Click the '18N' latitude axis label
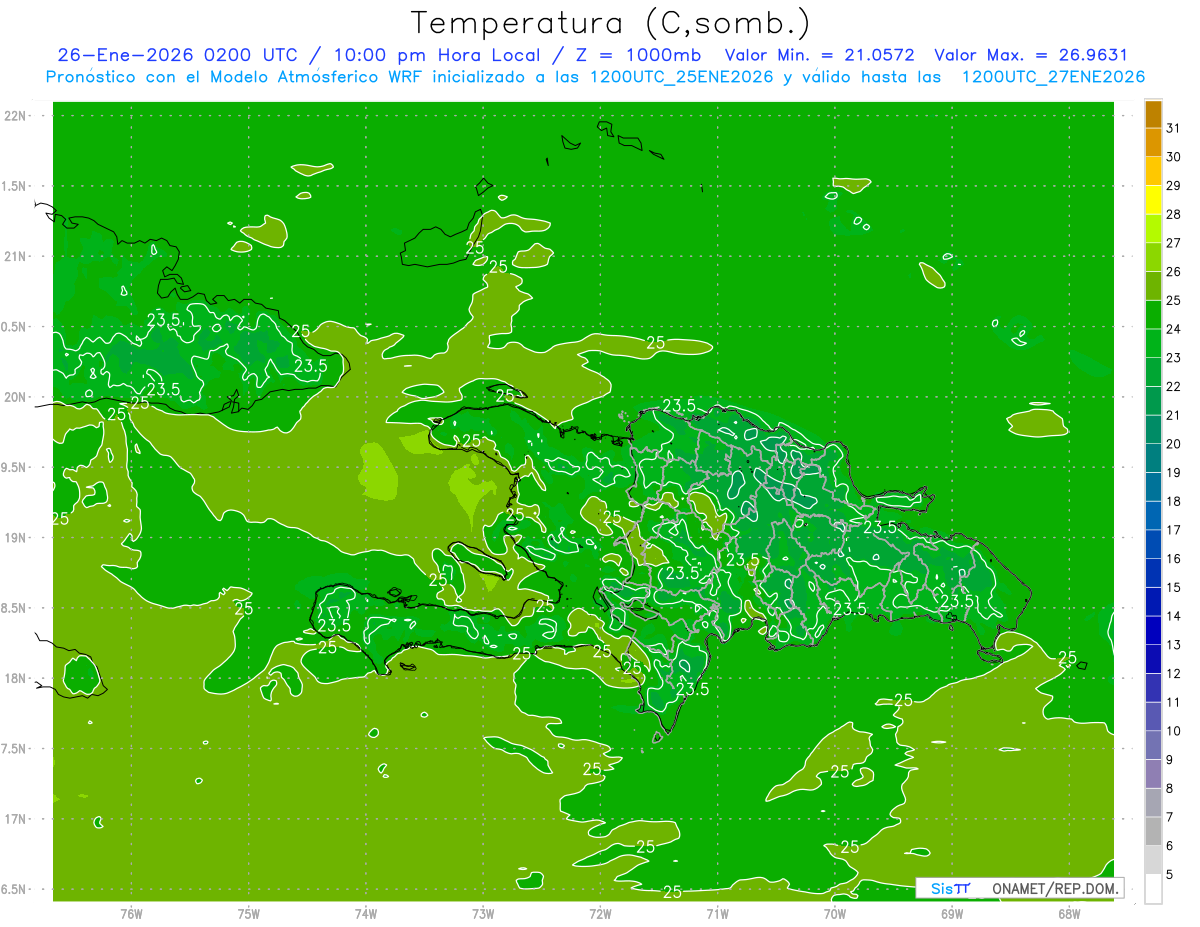Screen dimensions: 1200x927 [16, 678]
